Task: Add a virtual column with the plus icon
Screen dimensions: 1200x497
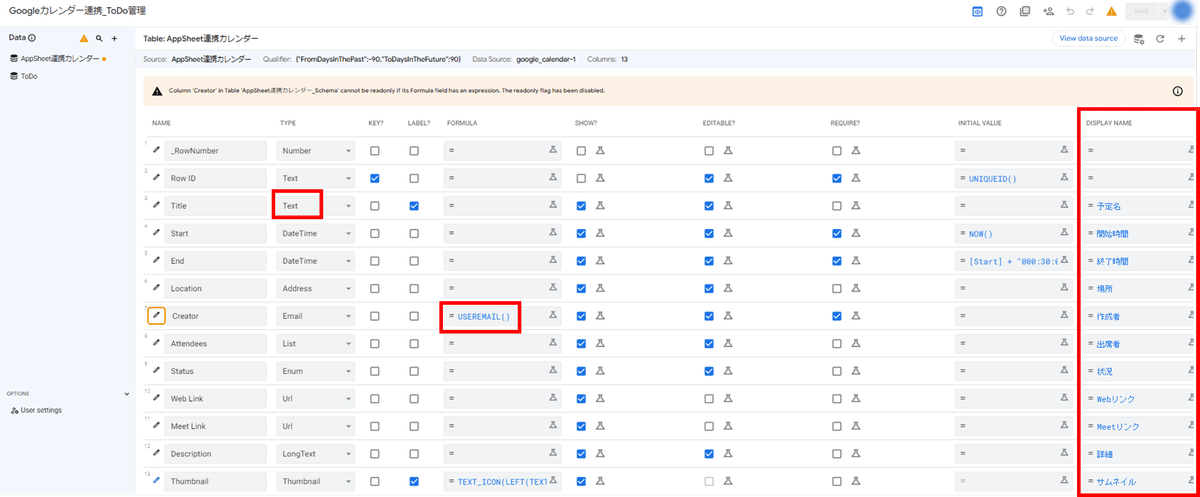Action: (1181, 38)
